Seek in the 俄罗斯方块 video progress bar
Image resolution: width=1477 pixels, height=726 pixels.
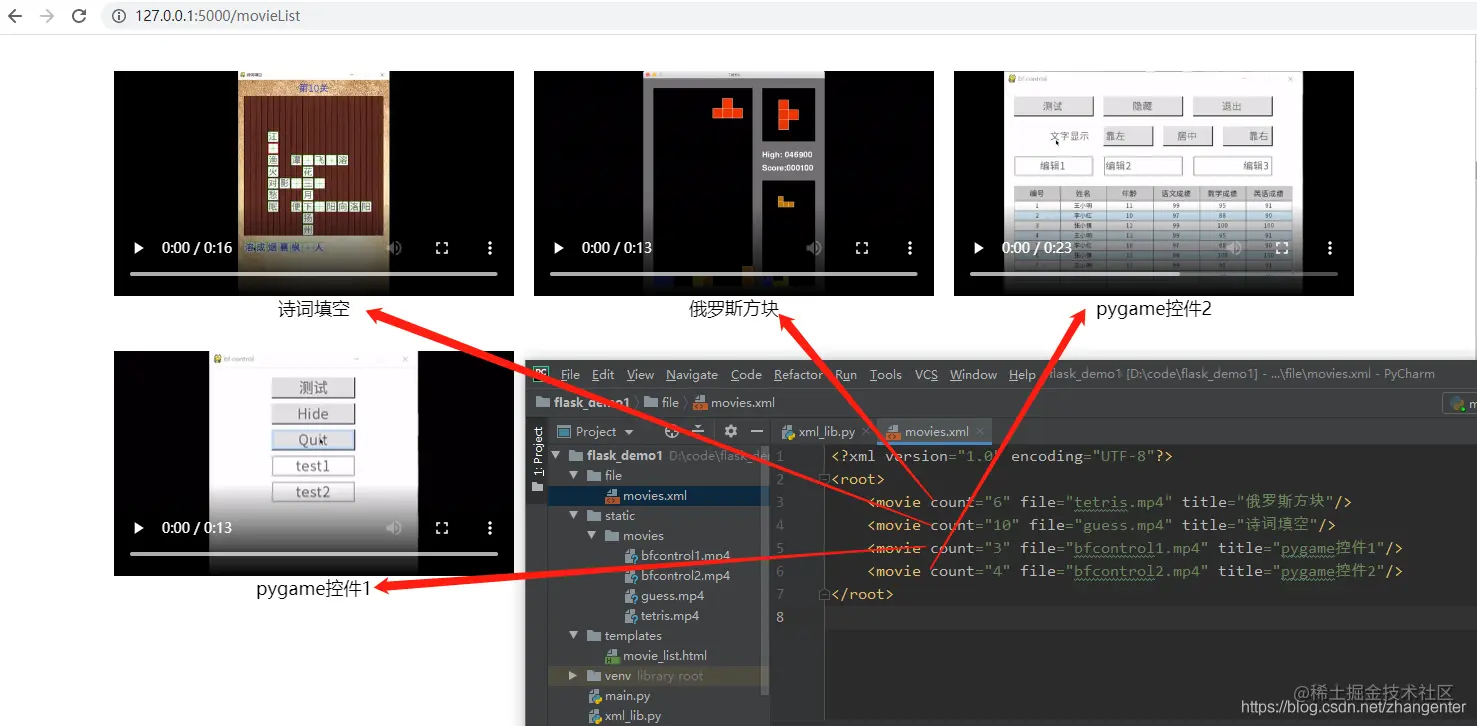pyautogui.click(x=734, y=274)
